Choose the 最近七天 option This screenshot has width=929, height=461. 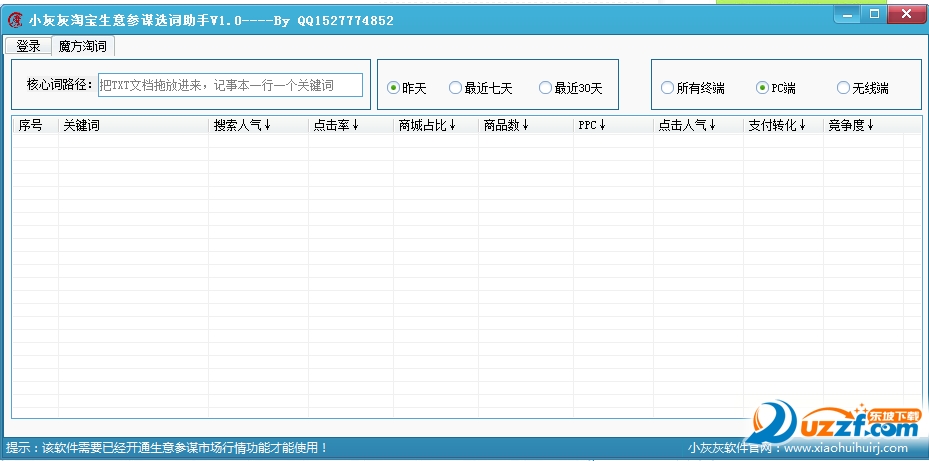[480, 88]
